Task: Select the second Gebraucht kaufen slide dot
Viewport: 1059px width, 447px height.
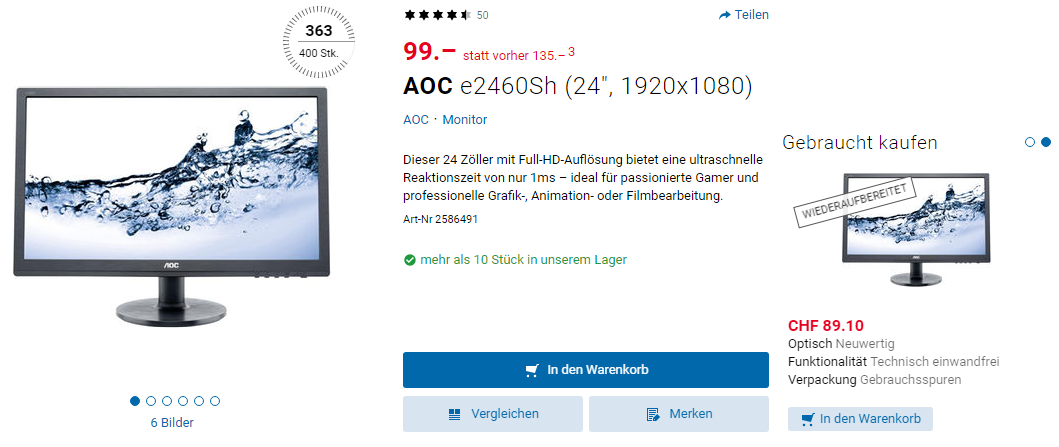Action: coord(1045,142)
